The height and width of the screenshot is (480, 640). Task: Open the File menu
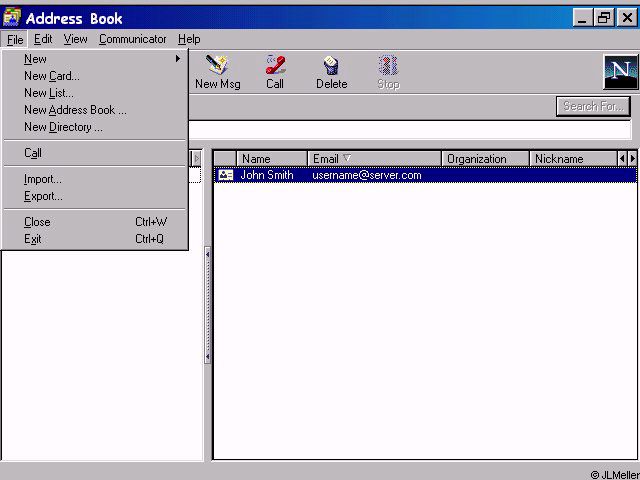coord(15,40)
